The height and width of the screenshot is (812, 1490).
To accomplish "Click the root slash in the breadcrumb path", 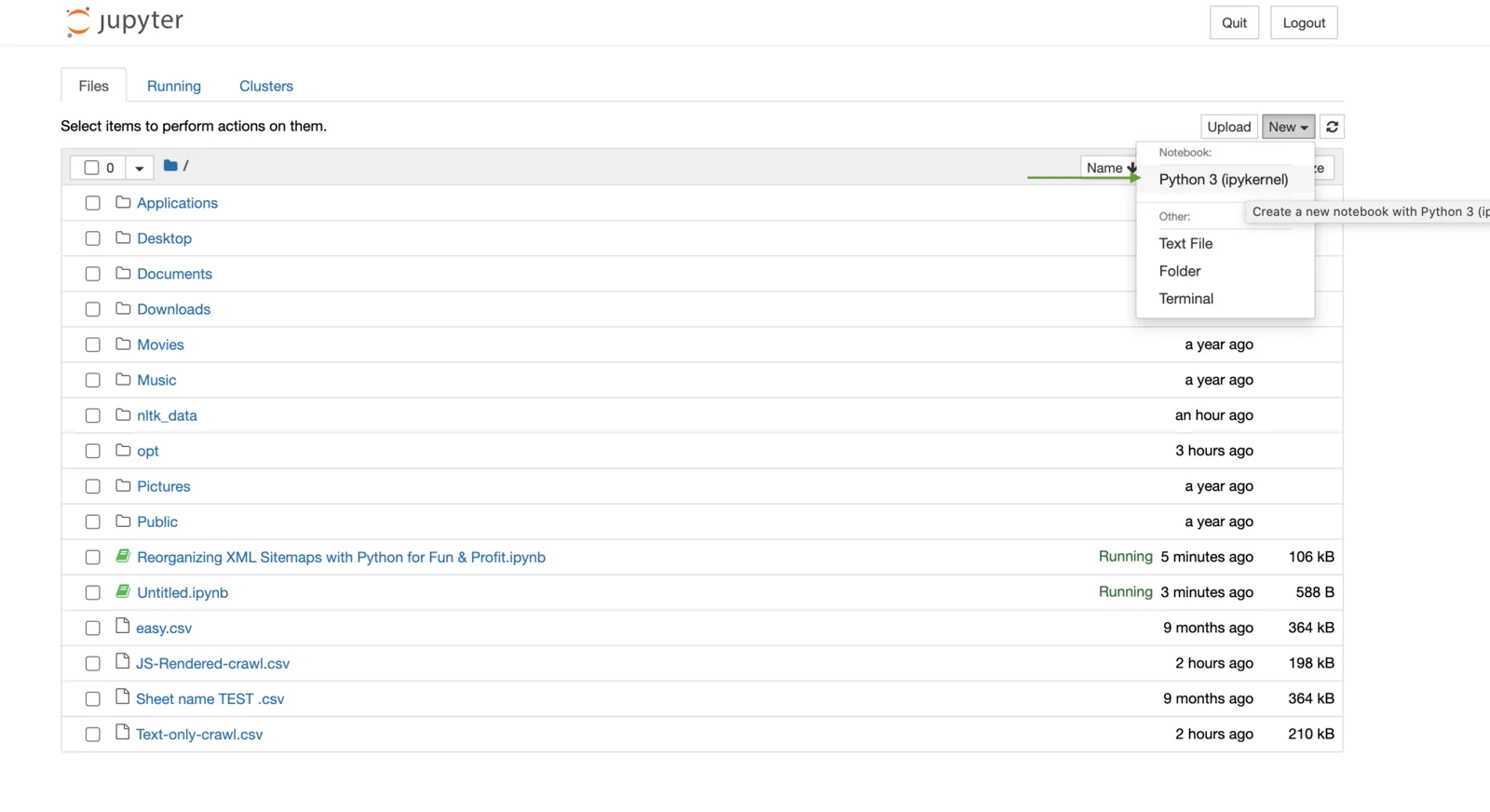I will (186, 166).
